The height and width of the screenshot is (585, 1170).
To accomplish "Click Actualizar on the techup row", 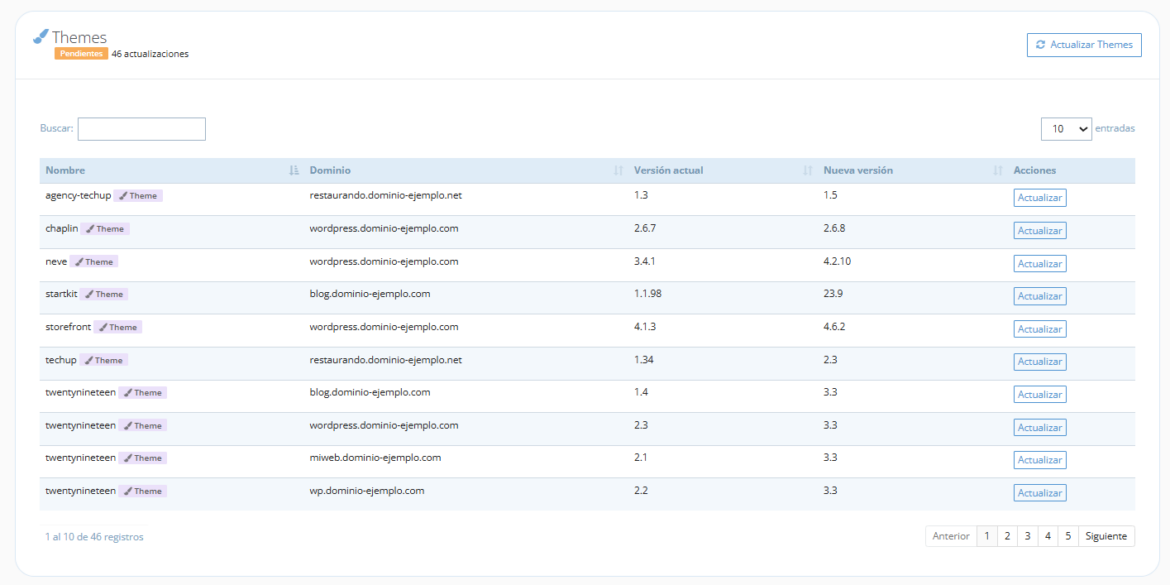I will [1039, 363].
